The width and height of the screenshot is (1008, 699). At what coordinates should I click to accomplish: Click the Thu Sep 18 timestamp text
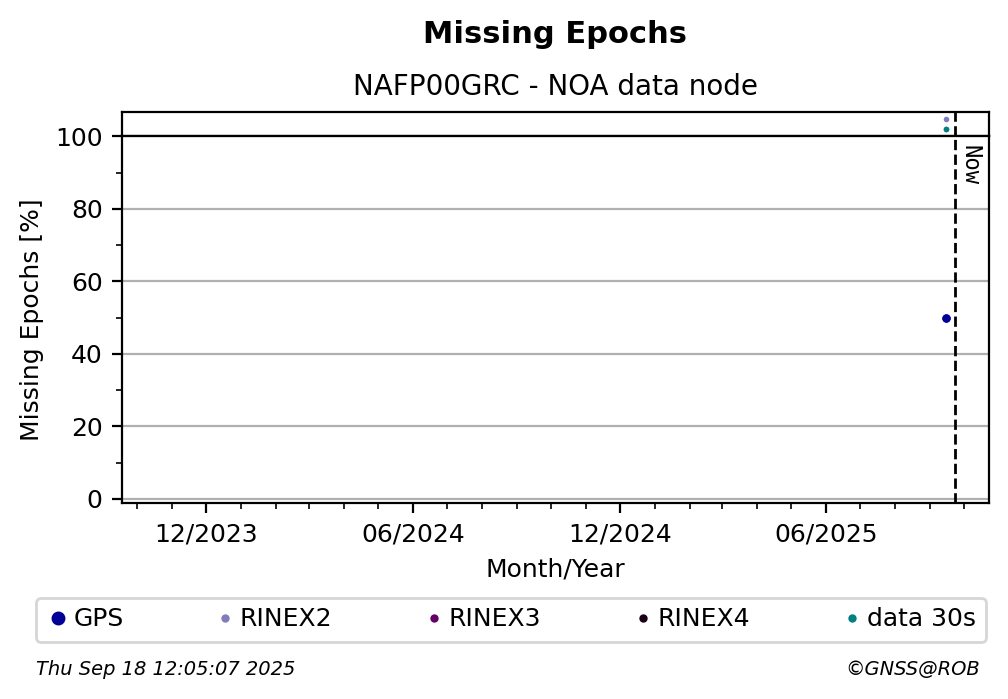pyautogui.click(x=165, y=669)
